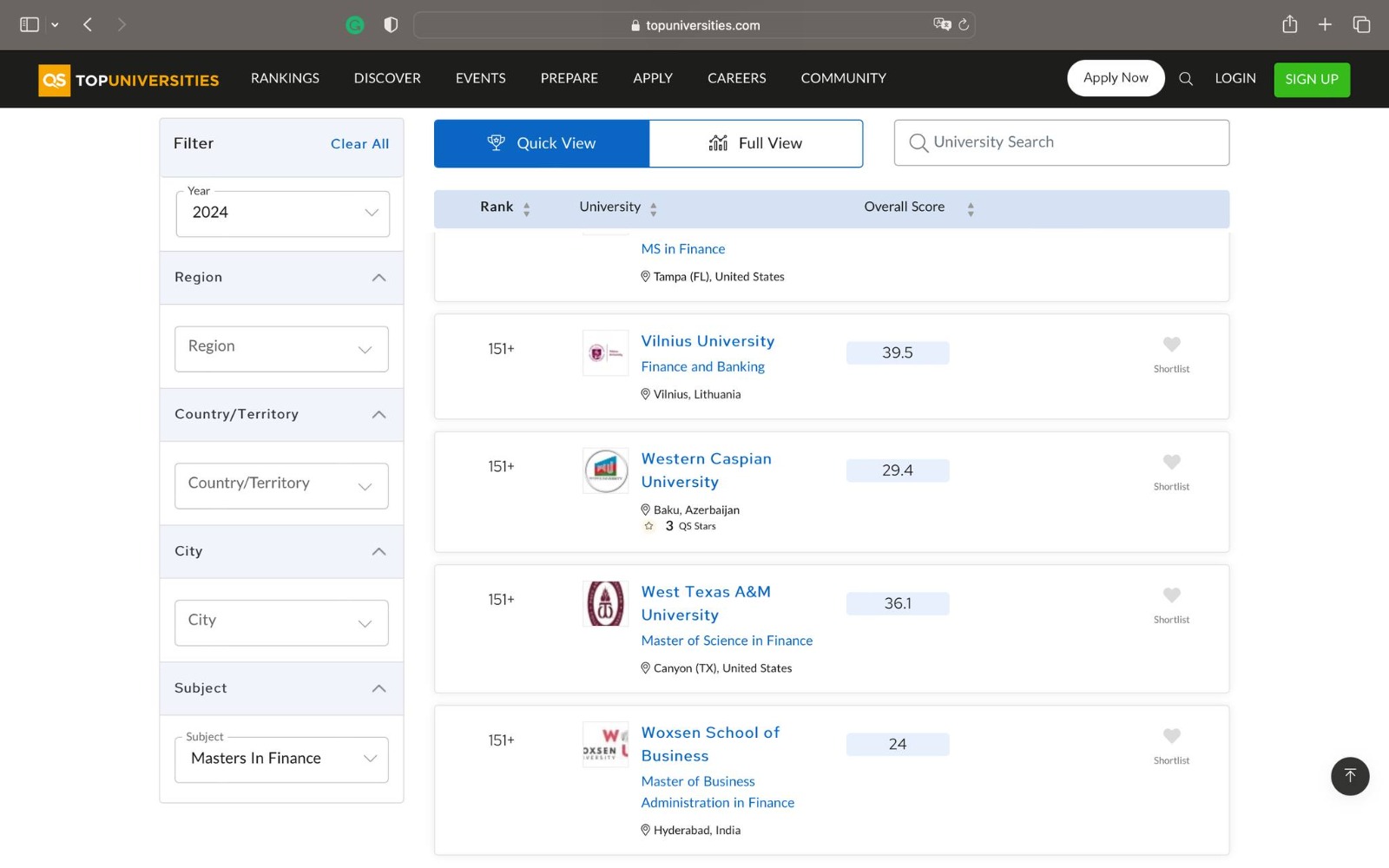Open the Country/Territory dropdown
1389x868 pixels.
coord(281,486)
